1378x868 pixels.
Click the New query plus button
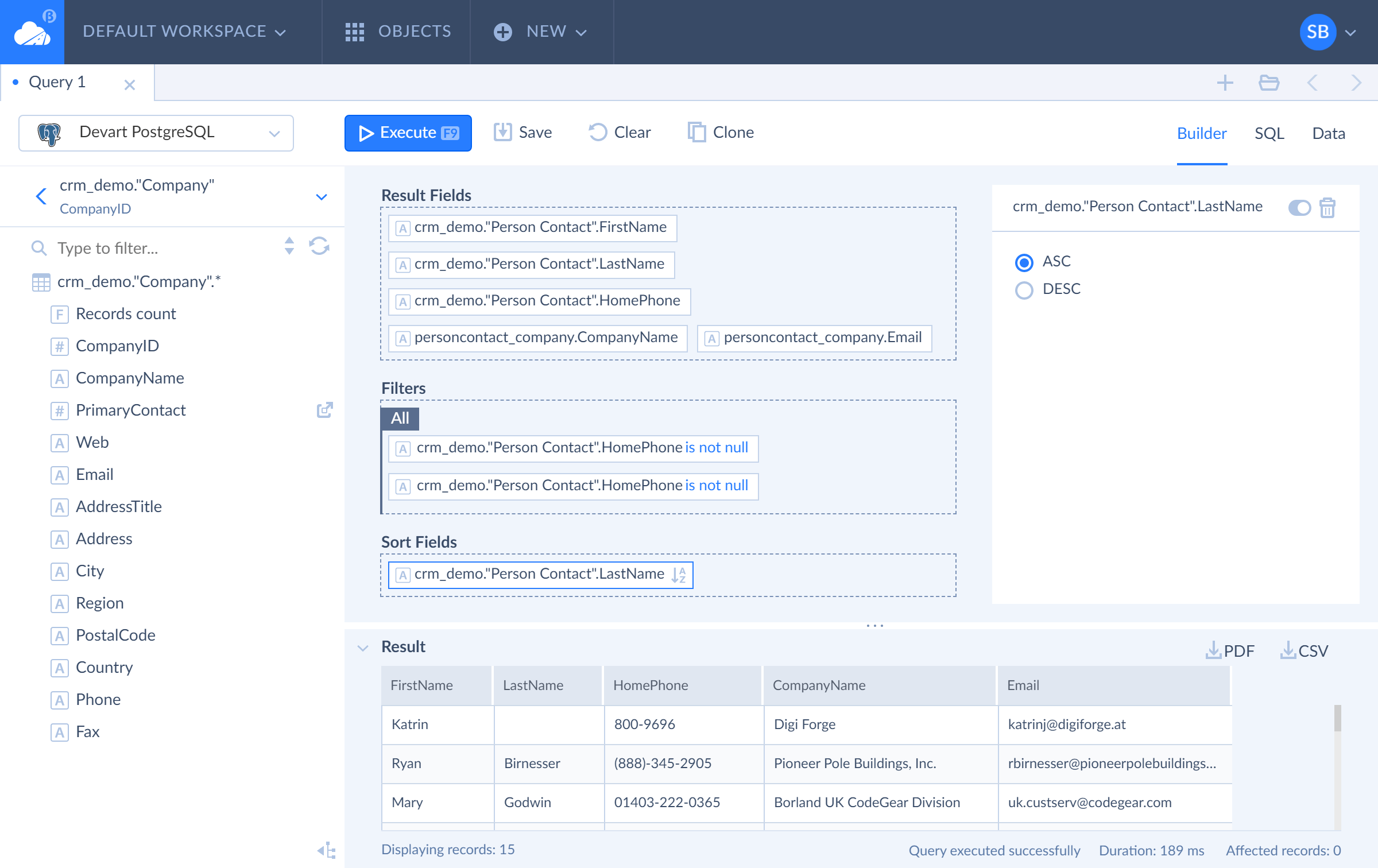[1224, 83]
